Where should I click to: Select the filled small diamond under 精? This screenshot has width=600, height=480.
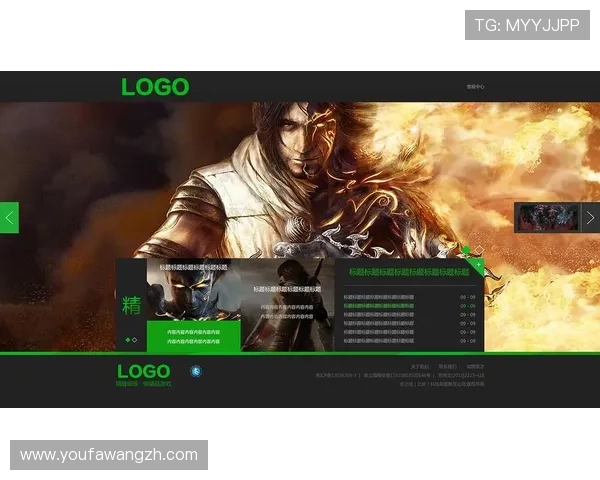pyautogui.click(x=128, y=340)
